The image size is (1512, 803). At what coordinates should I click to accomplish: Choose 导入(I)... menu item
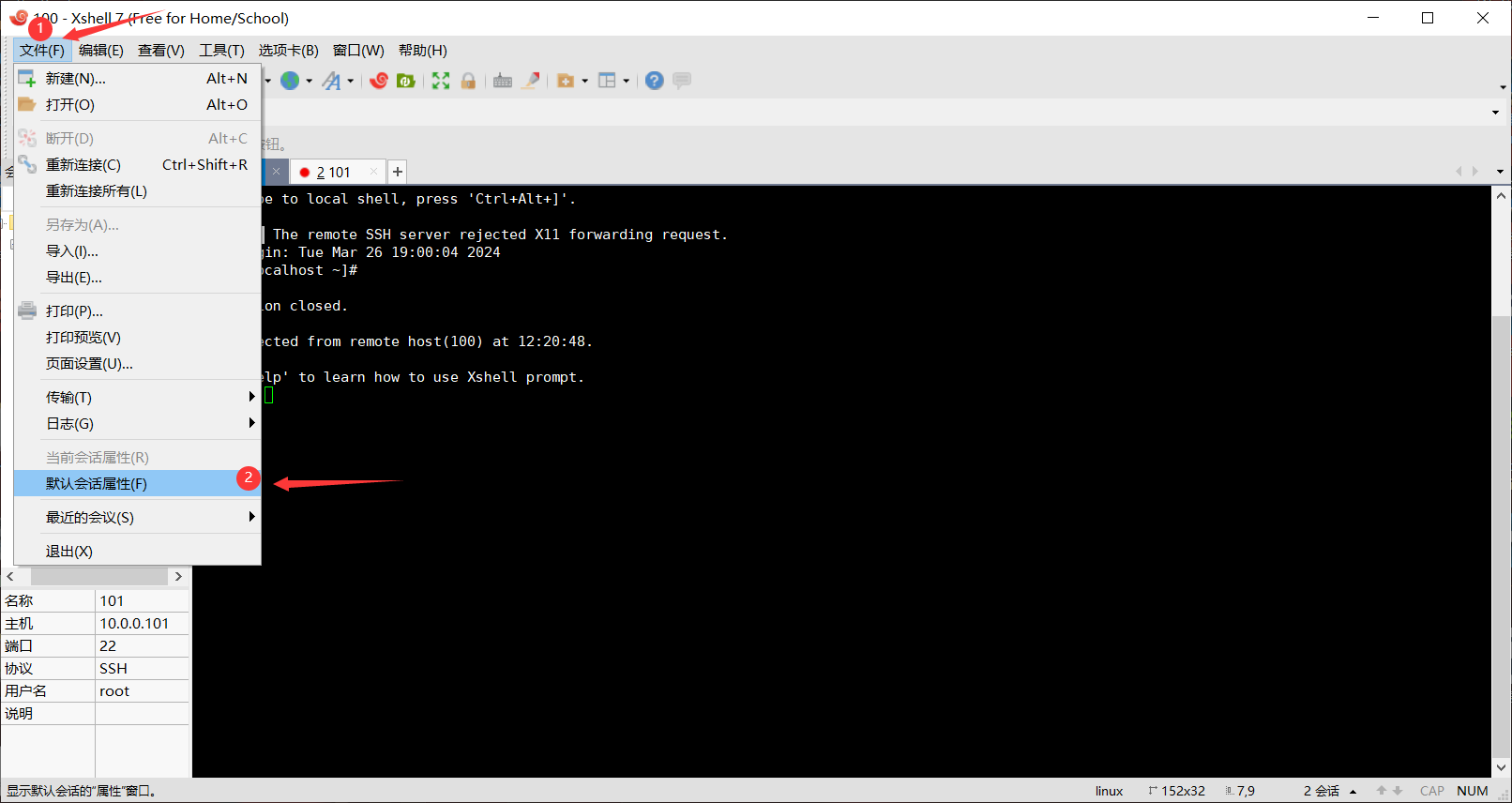(137, 250)
